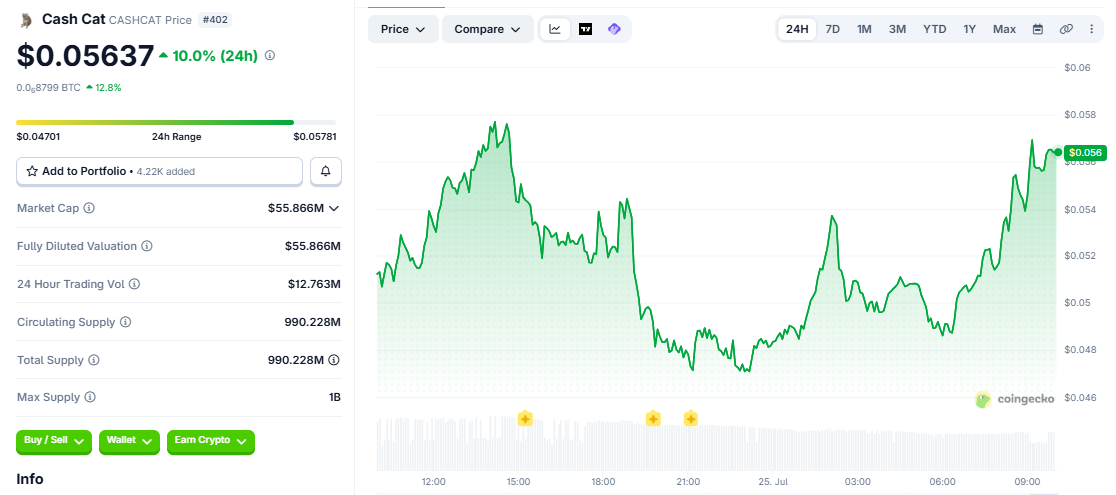The image size is (1116, 495).
Task: Click the Info section heading
Action: tap(30, 479)
